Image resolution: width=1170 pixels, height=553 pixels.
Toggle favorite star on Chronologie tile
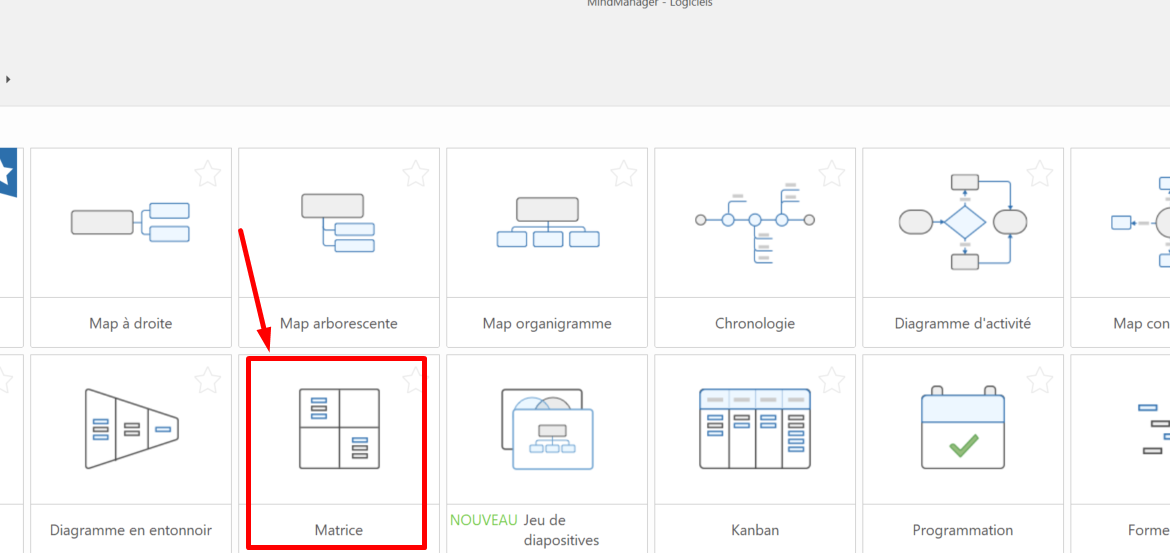tap(831, 174)
